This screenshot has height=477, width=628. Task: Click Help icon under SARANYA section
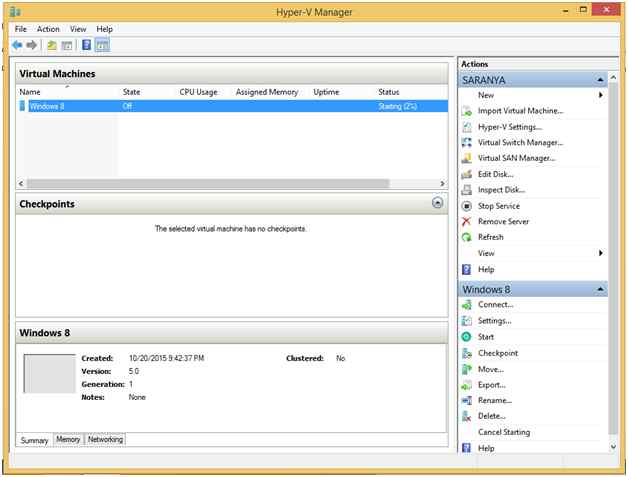click(467, 269)
